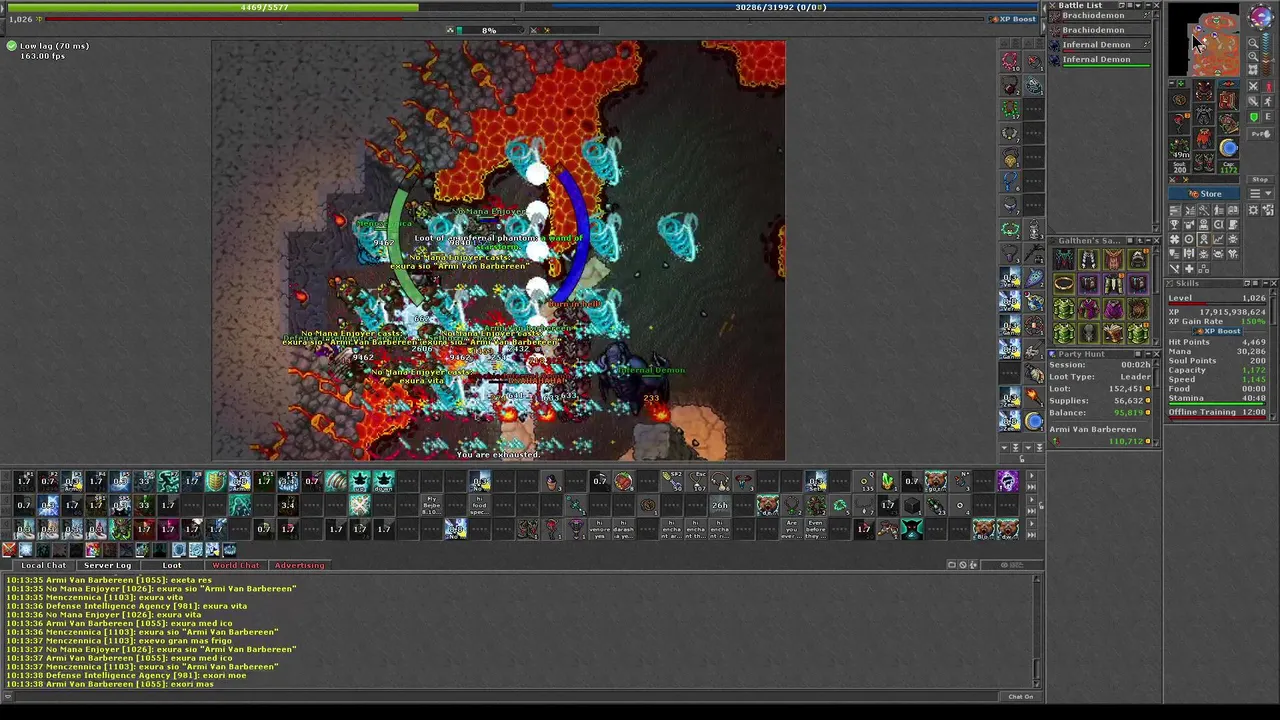
Task: Click the 26h hotkey slot
Action: pos(720,505)
